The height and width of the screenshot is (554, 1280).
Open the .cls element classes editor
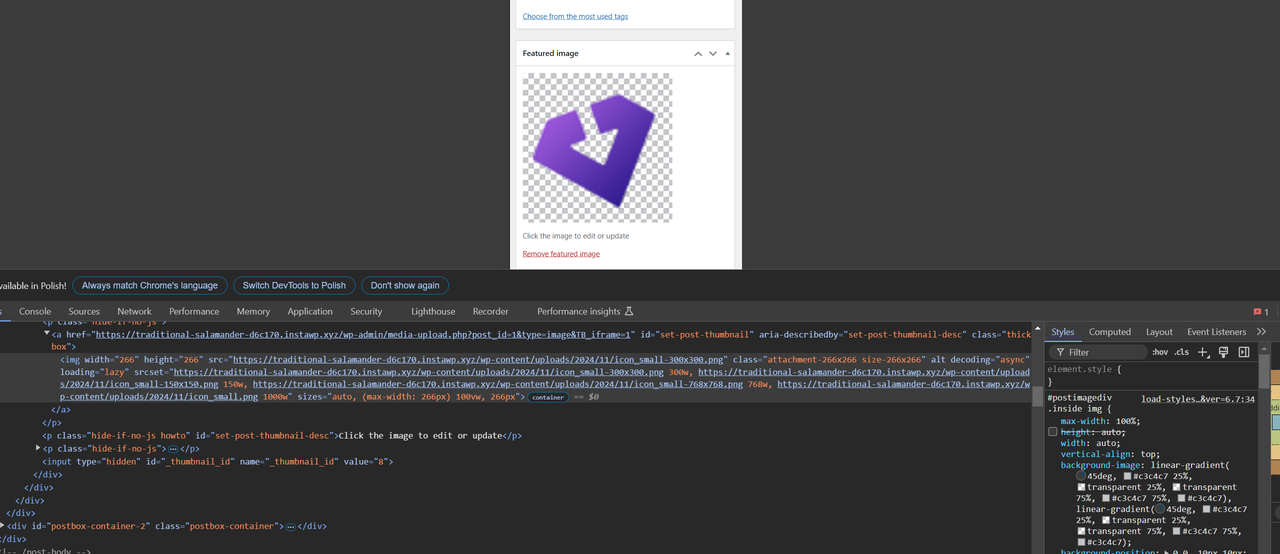point(1182,352)
